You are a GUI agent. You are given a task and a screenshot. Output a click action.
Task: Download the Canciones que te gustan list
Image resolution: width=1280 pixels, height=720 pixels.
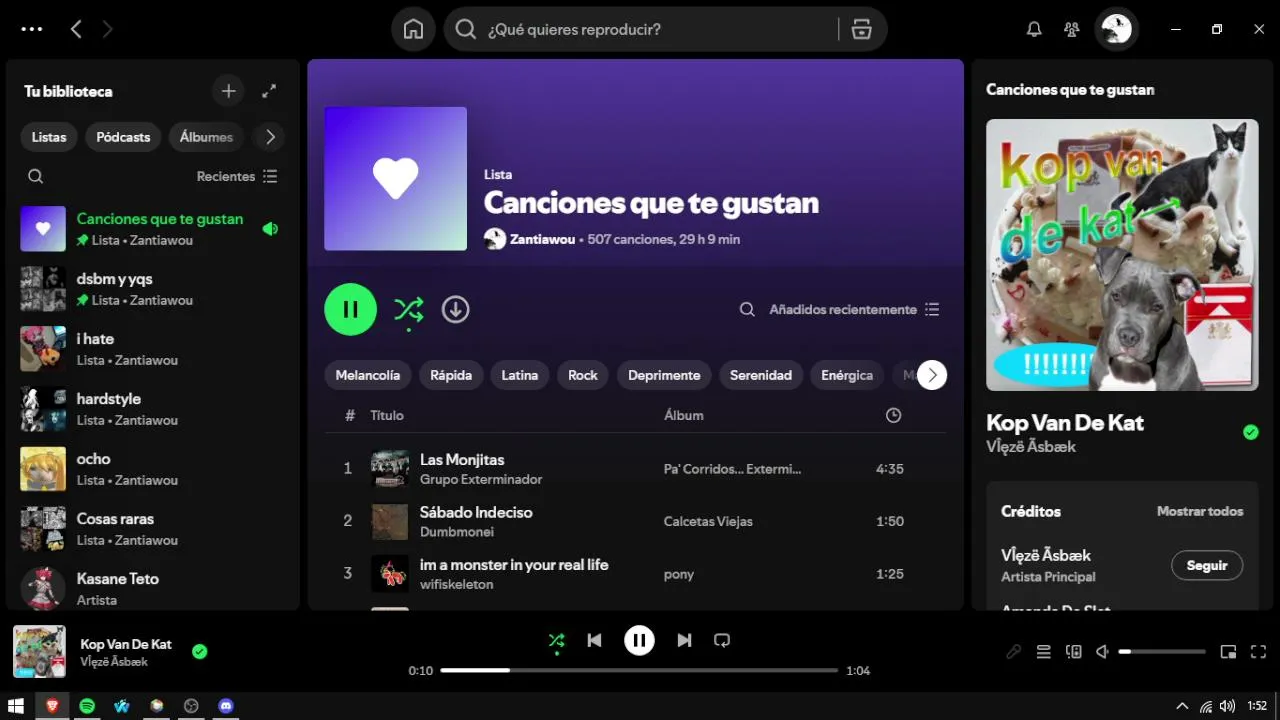click(455, 309)
